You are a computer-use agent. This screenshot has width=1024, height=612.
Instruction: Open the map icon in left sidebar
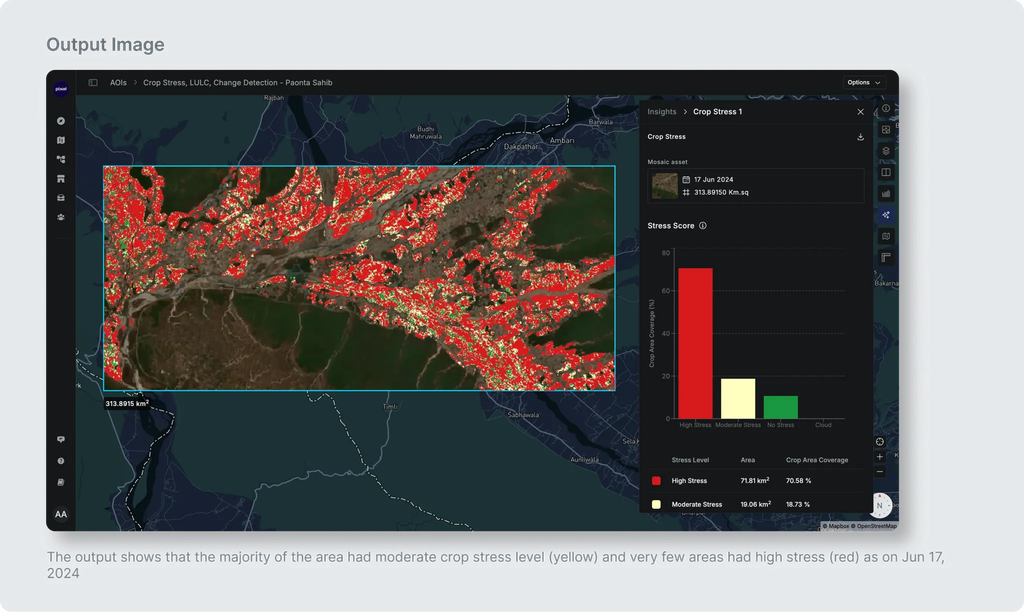[x=61, y=140]
